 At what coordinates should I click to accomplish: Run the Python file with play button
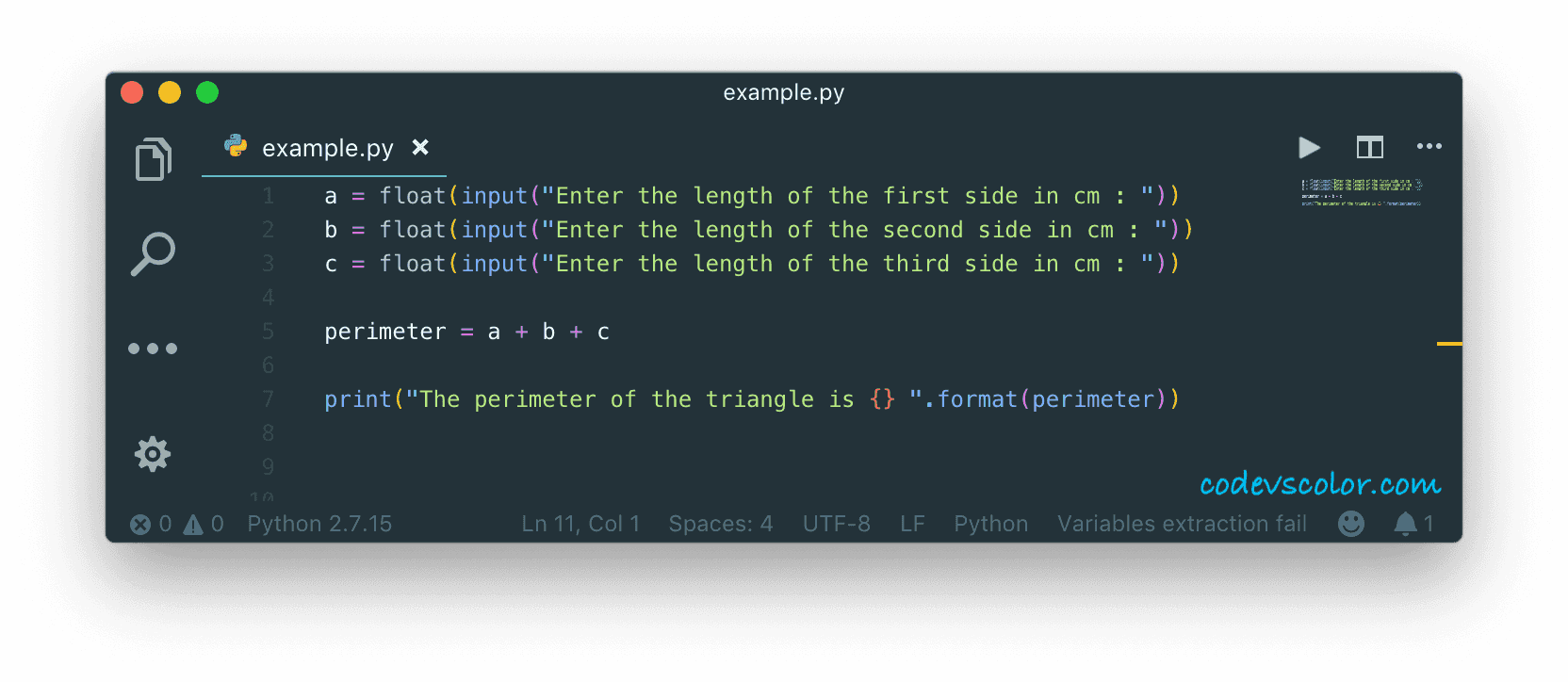[1309, 147]
